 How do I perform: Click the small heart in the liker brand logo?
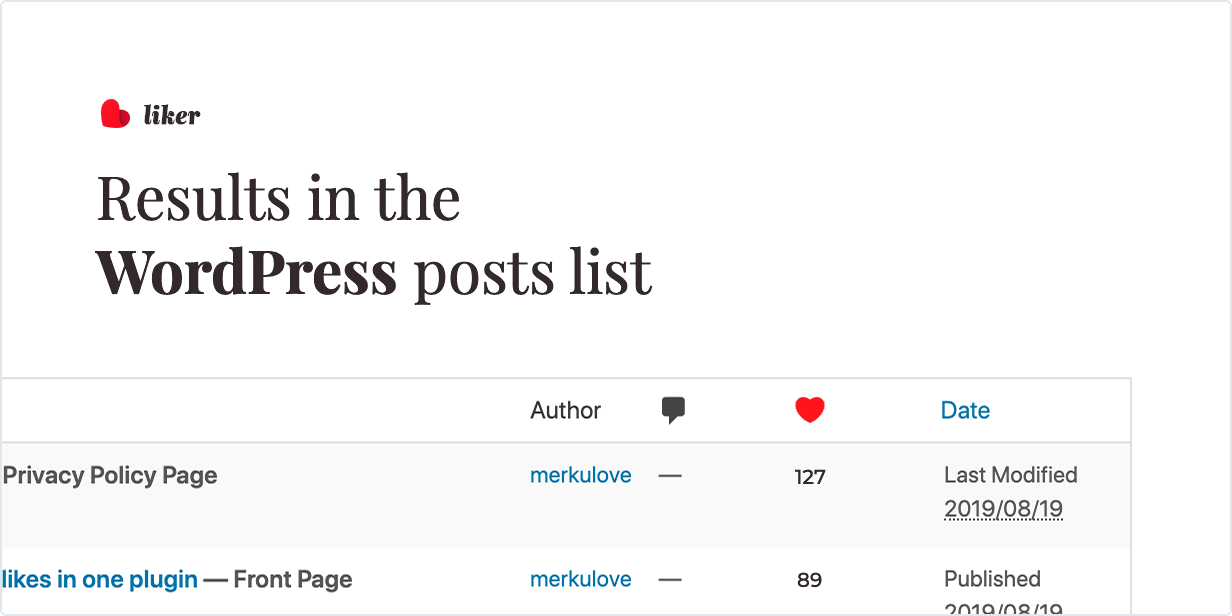(x=115, y=113)
